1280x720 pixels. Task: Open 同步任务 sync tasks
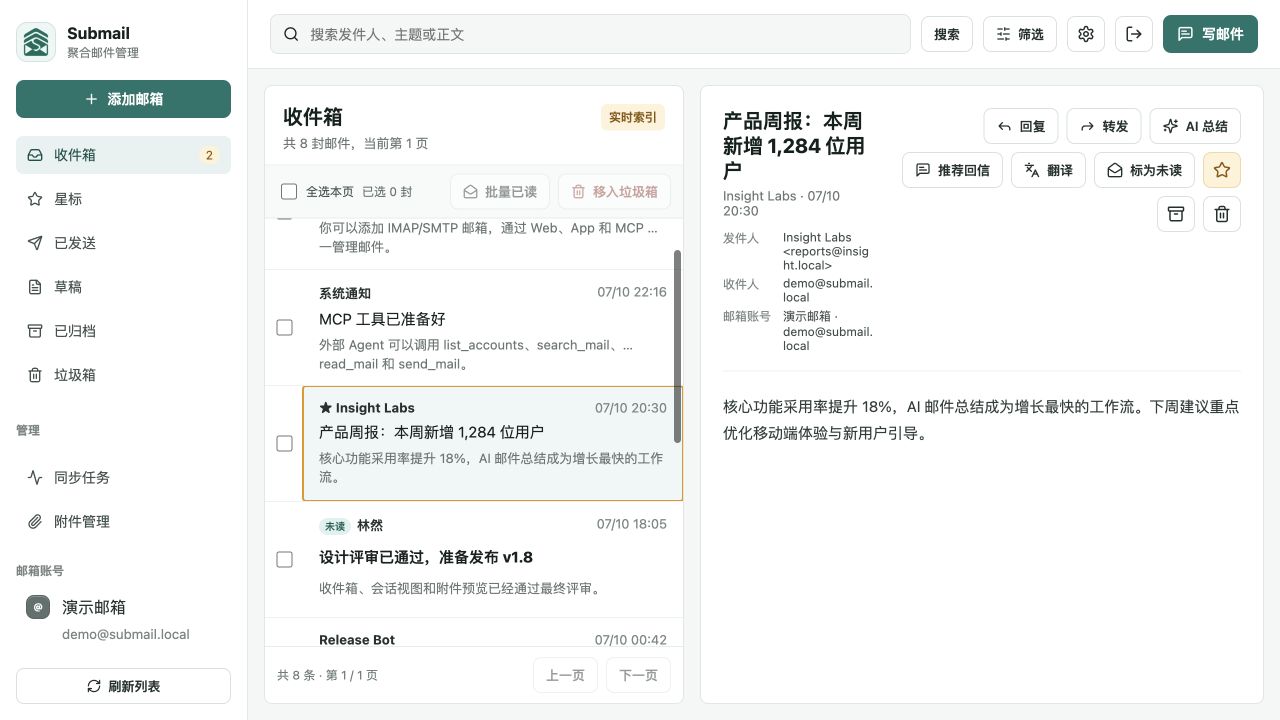click(123, 477)
